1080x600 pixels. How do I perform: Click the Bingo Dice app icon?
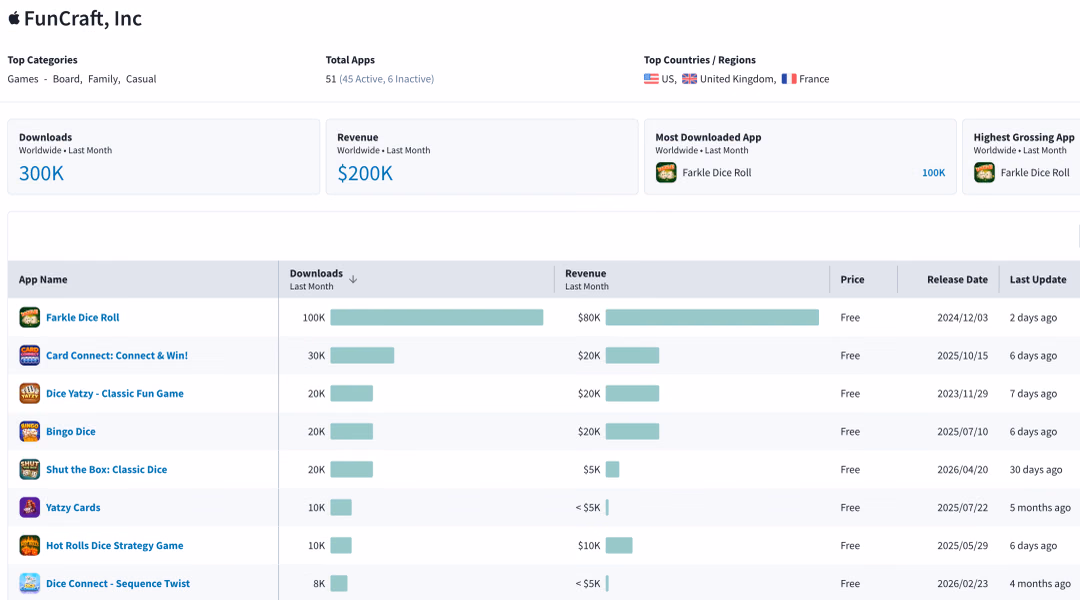tap(30, 431)
